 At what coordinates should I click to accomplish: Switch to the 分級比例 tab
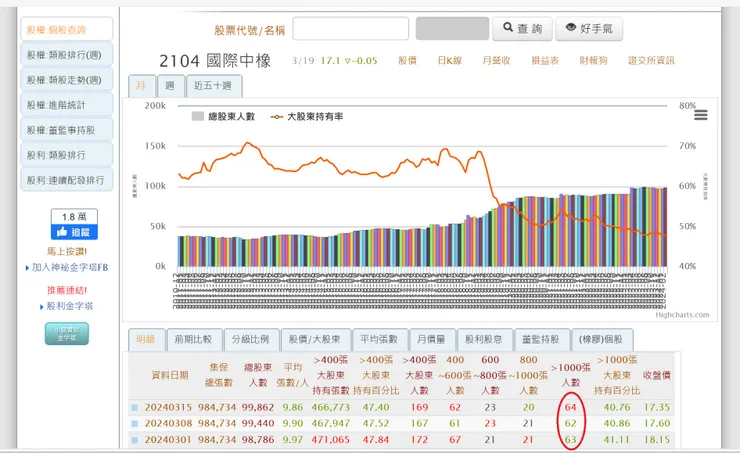click(251, 339)
